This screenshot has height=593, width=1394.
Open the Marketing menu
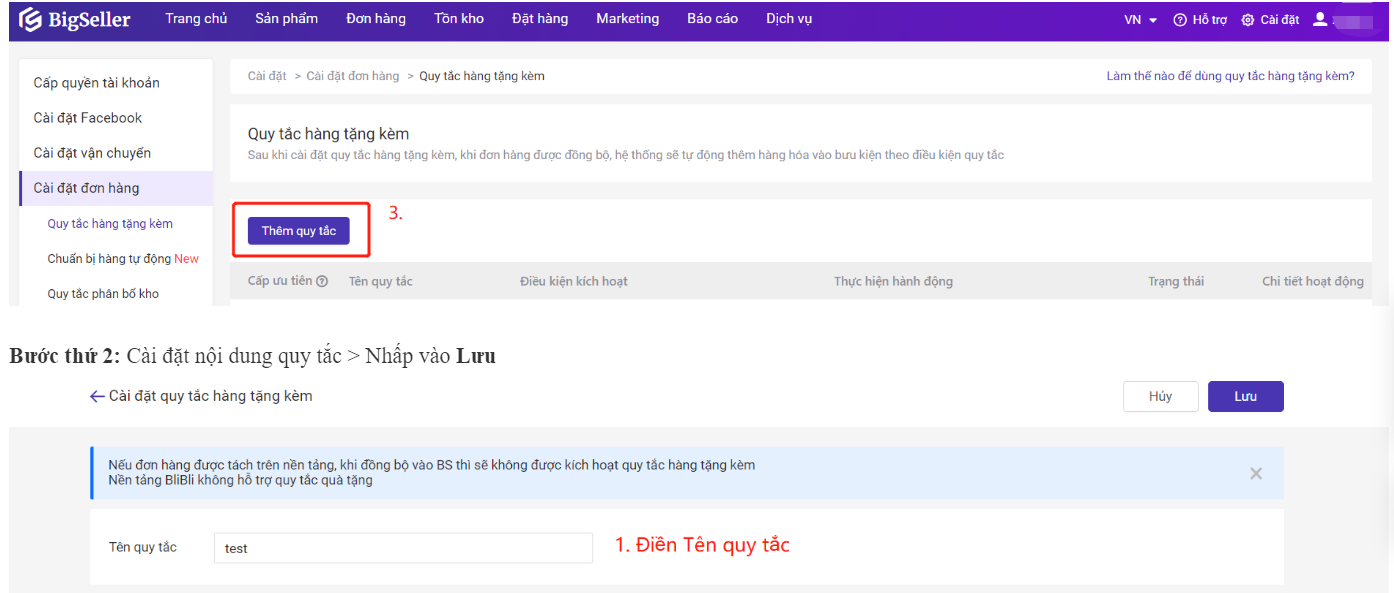pyautogui.click(x=627, y=19)
